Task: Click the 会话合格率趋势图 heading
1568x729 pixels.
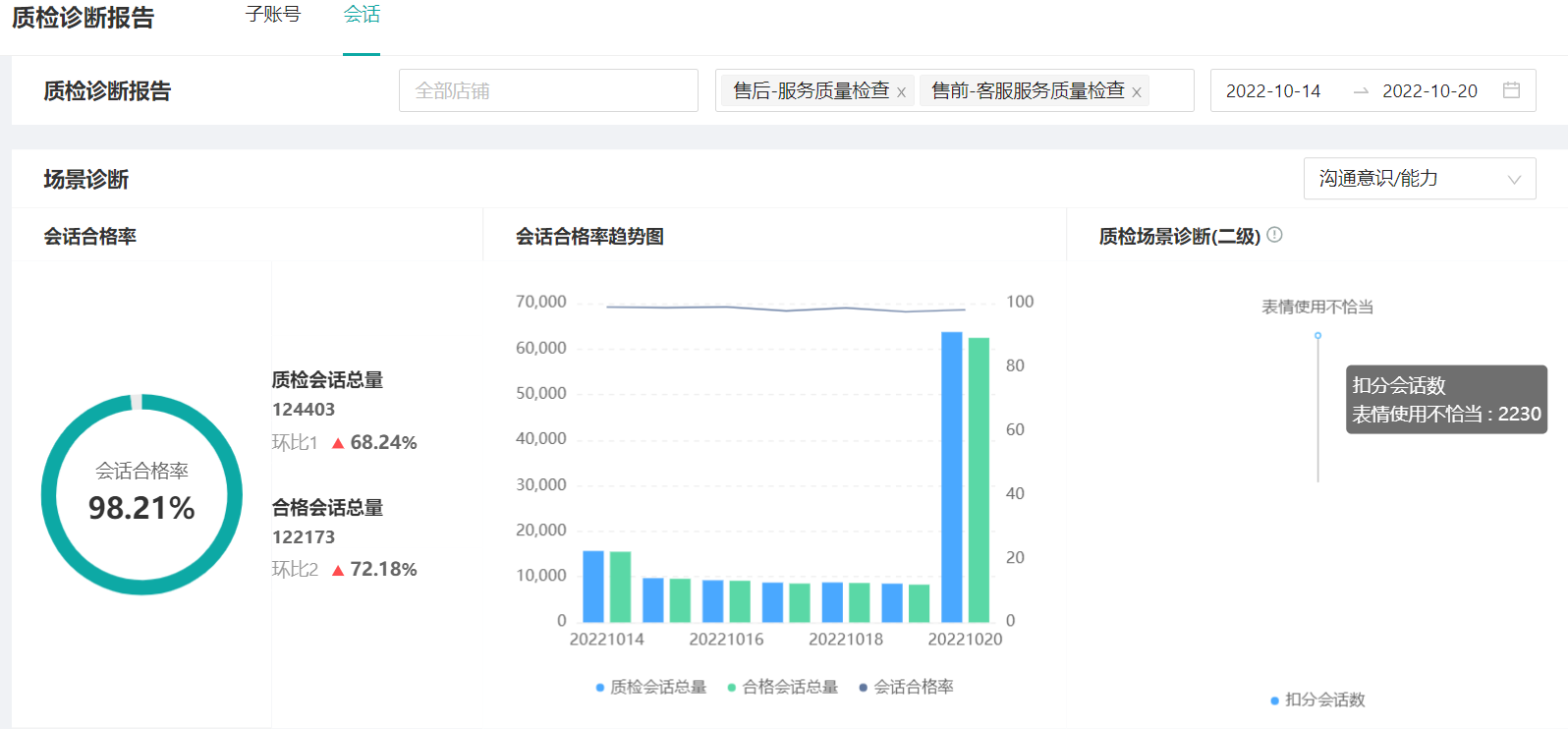Action: click(589, 237)
